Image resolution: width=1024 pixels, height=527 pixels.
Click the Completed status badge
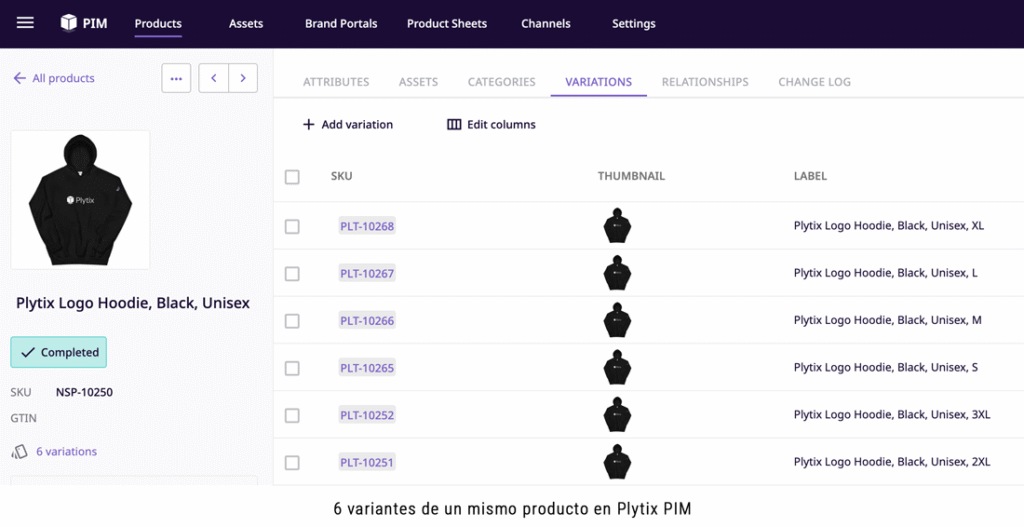click(58, 353)
